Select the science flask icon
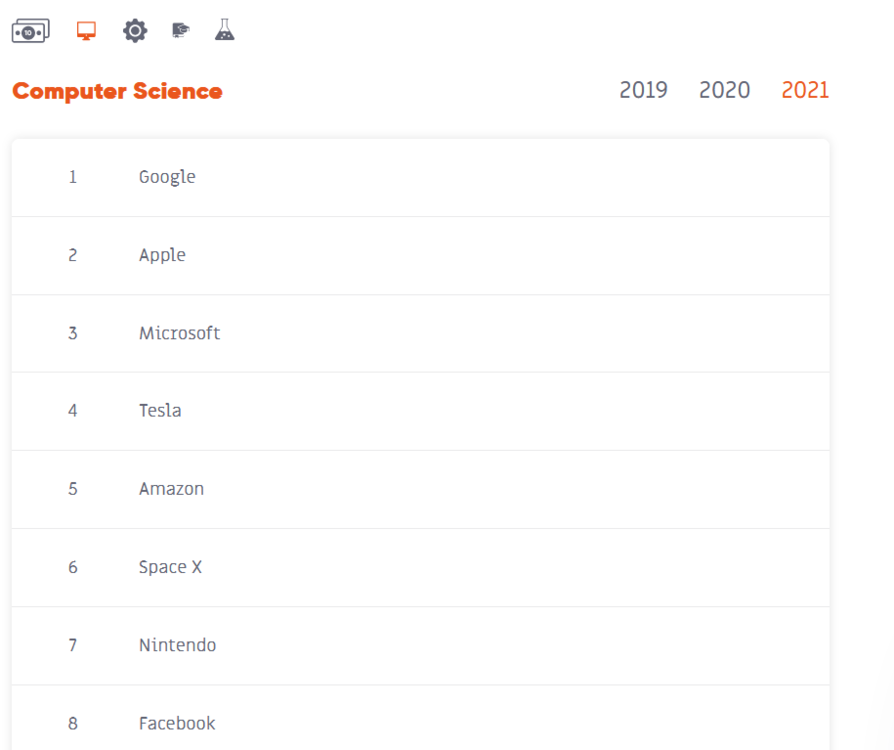894x750 pixels. (224, 31)
